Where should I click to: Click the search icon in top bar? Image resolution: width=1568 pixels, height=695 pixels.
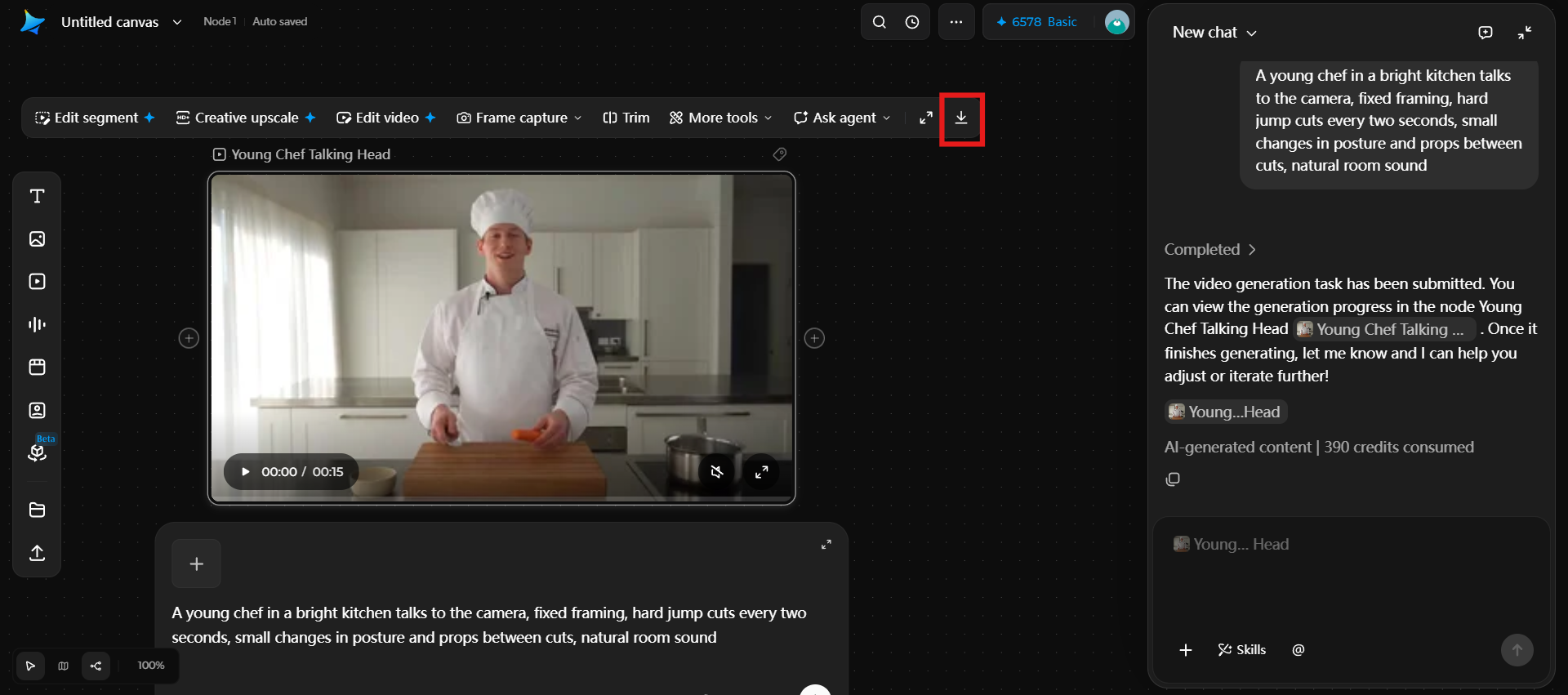(879, 22)
